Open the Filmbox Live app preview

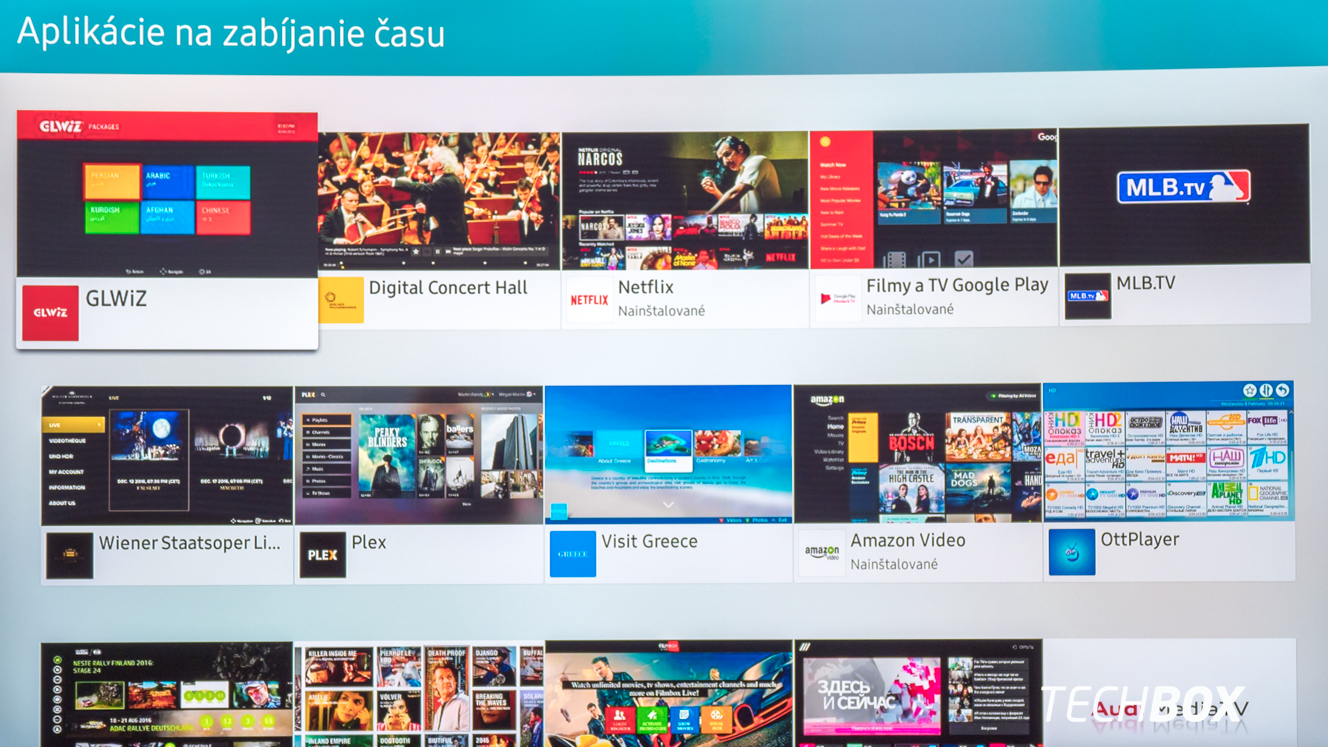tap(668, 694)
